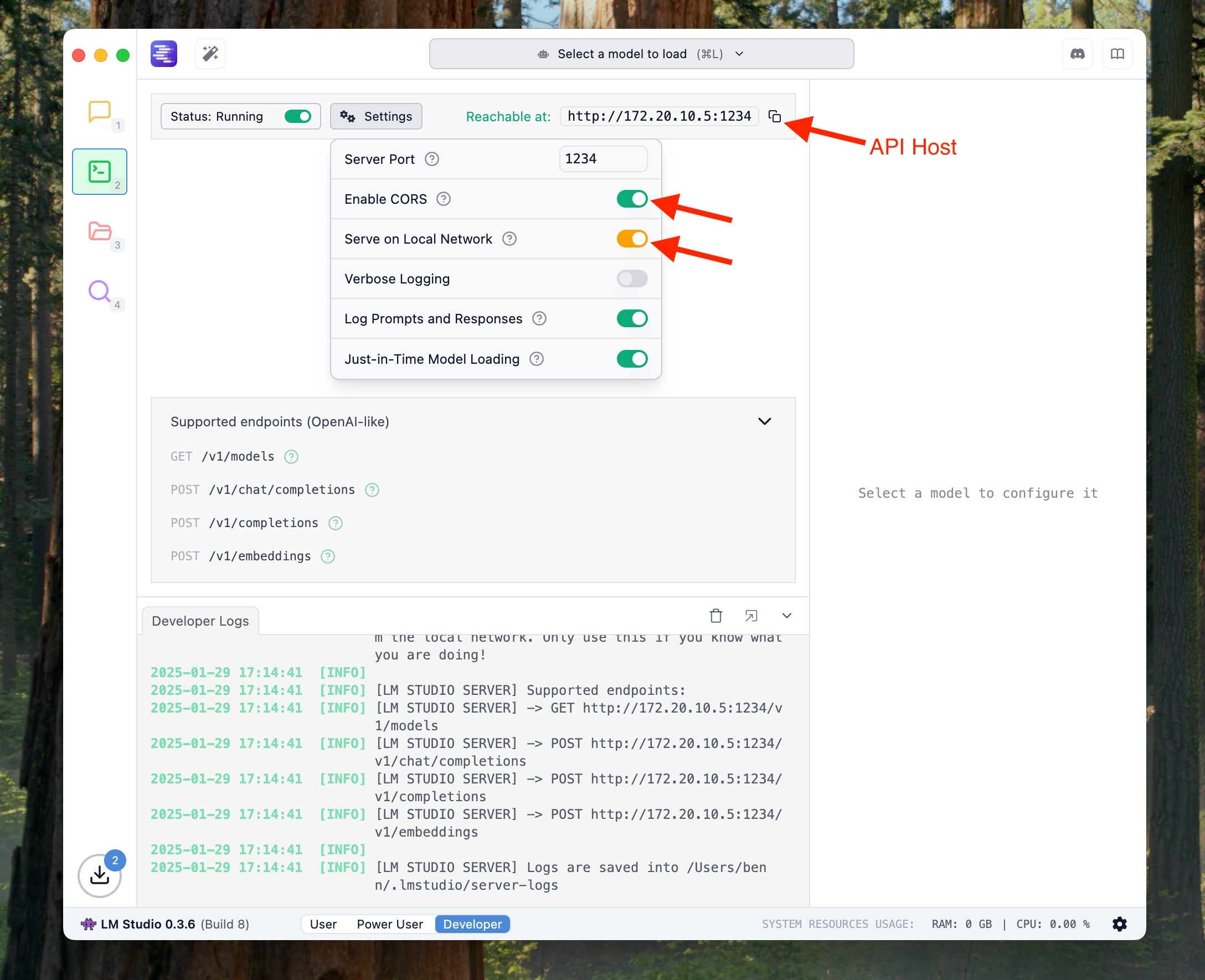Copy the reachable server address
1205x980 pixels.
tap(774, 116)
